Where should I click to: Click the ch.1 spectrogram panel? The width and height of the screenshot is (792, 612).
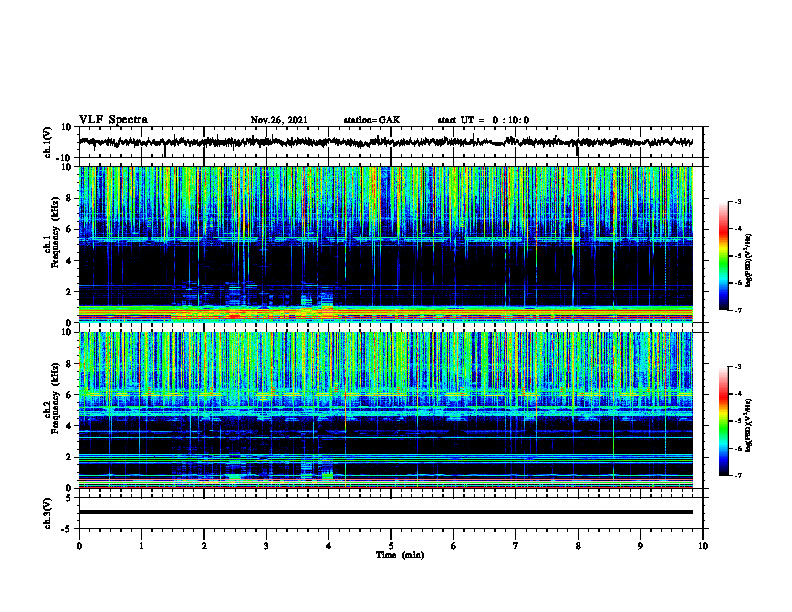point(385,244)
